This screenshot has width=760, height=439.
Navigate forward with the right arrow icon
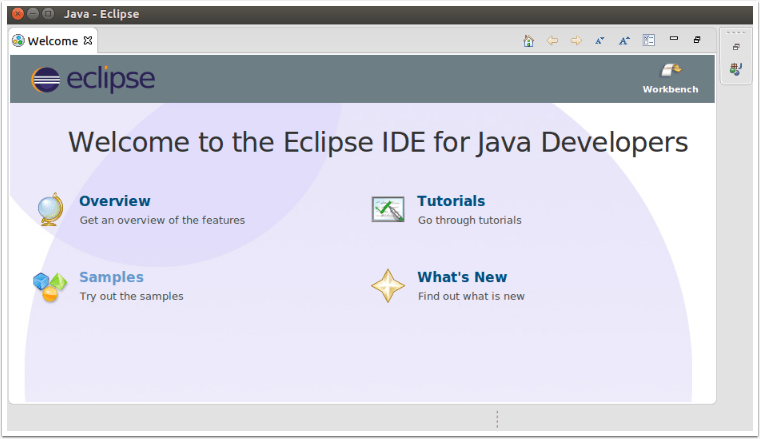click(x=576, y=41)
